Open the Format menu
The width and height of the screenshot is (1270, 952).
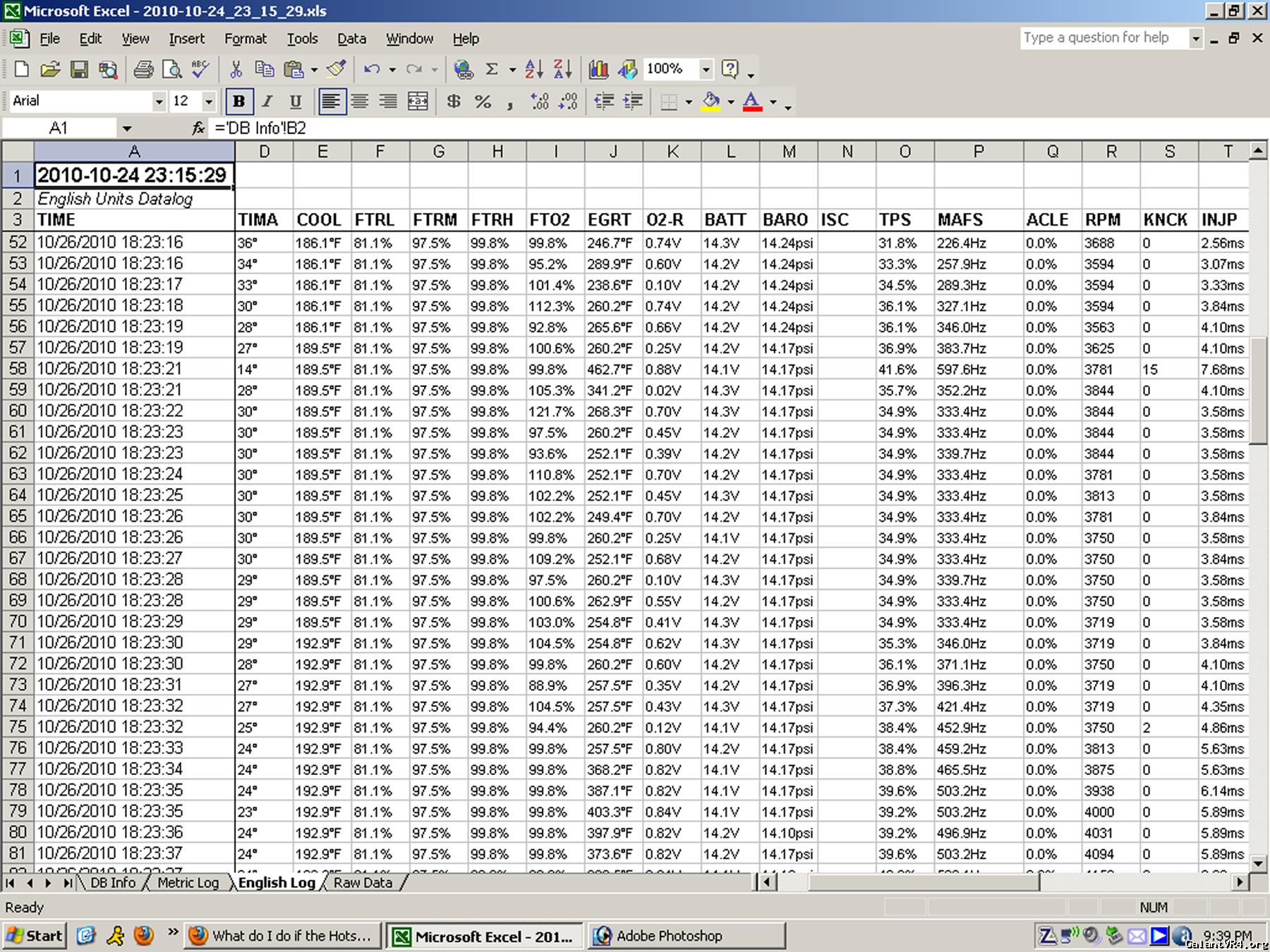[245, 39]
